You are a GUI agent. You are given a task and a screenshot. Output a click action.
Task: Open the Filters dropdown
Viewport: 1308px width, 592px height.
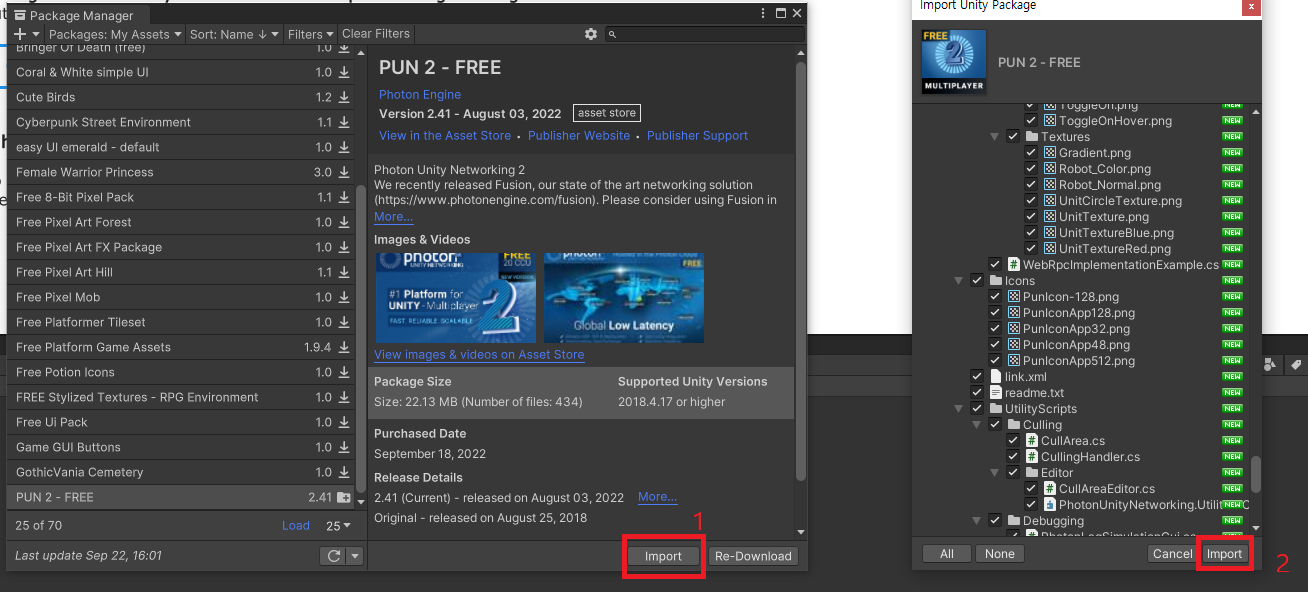(310, 34)
